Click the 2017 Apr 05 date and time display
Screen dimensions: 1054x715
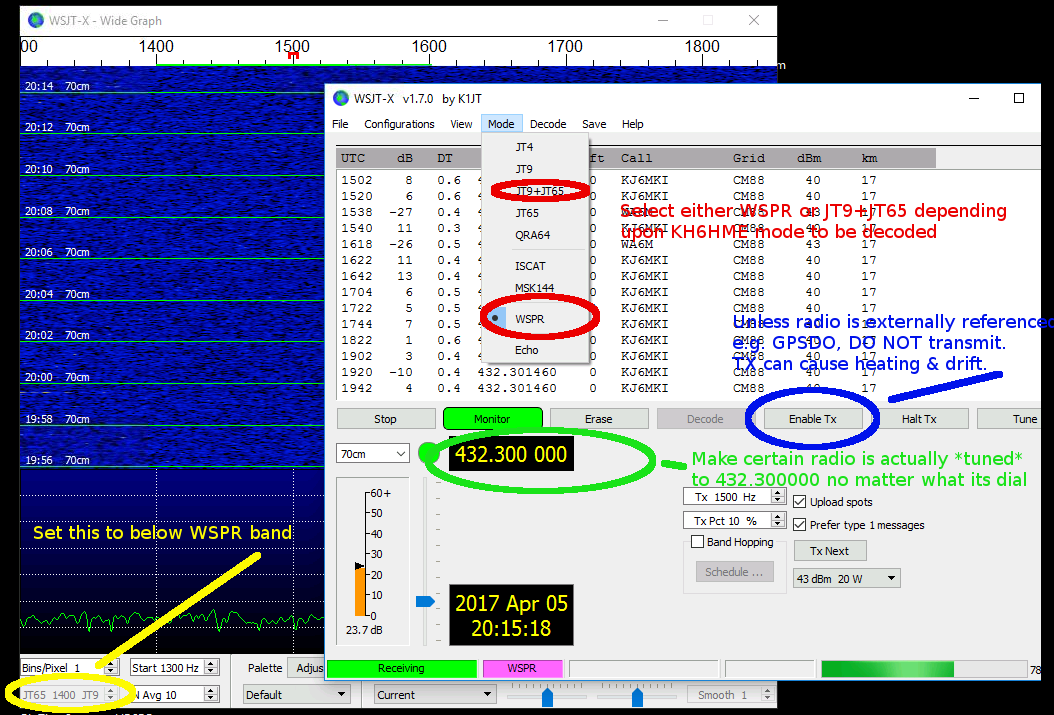(x=511, y=615)
